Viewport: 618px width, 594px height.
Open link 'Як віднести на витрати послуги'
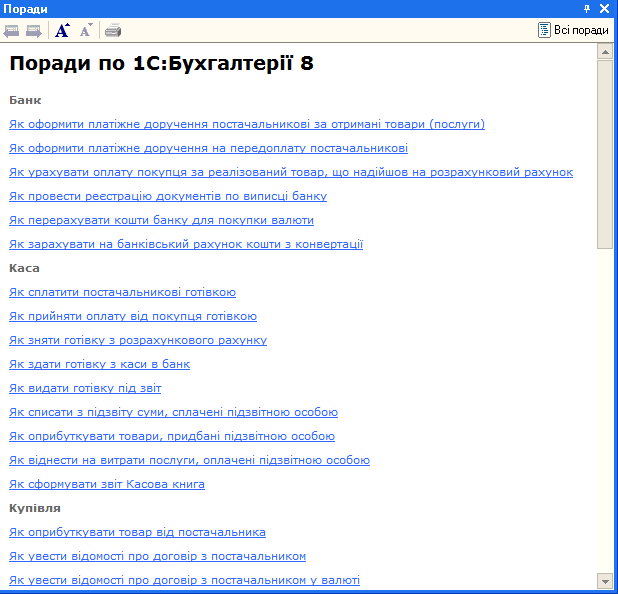189,460
